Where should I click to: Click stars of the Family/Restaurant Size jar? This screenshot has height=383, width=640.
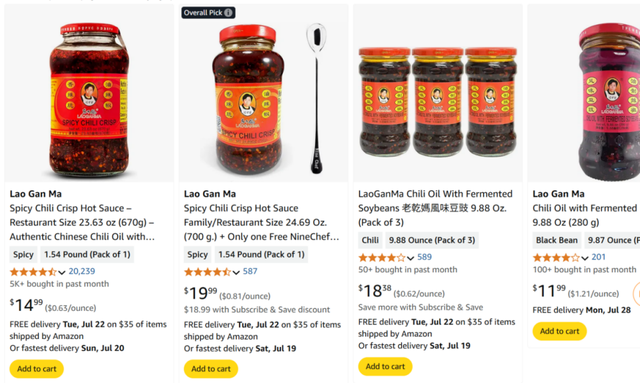point(208,272)
